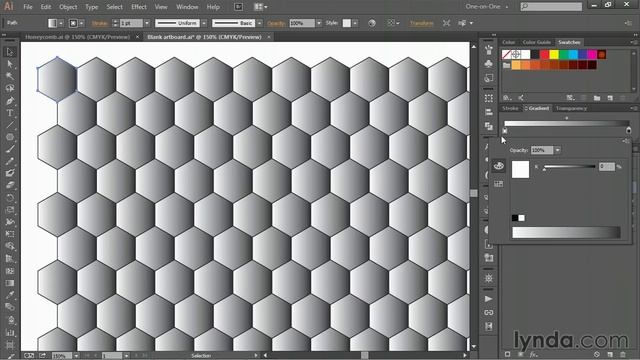640x360 pixels.
Task: Switch to color mixer mode in gradient popup
Action: [498, 166]
